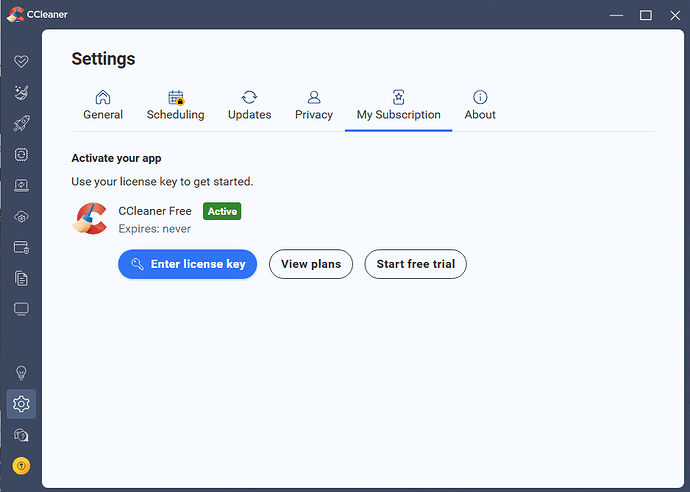Open the Health Check heart icon

[x=21, y=61]
